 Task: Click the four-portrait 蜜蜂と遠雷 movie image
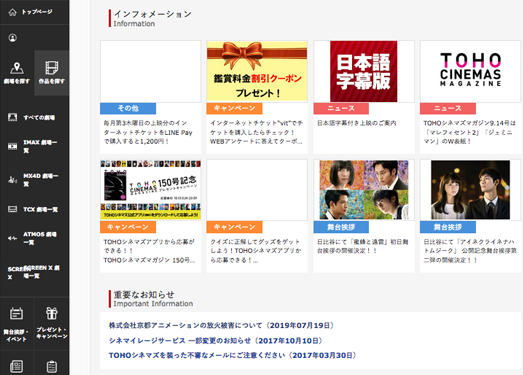[x=364, y=190]
